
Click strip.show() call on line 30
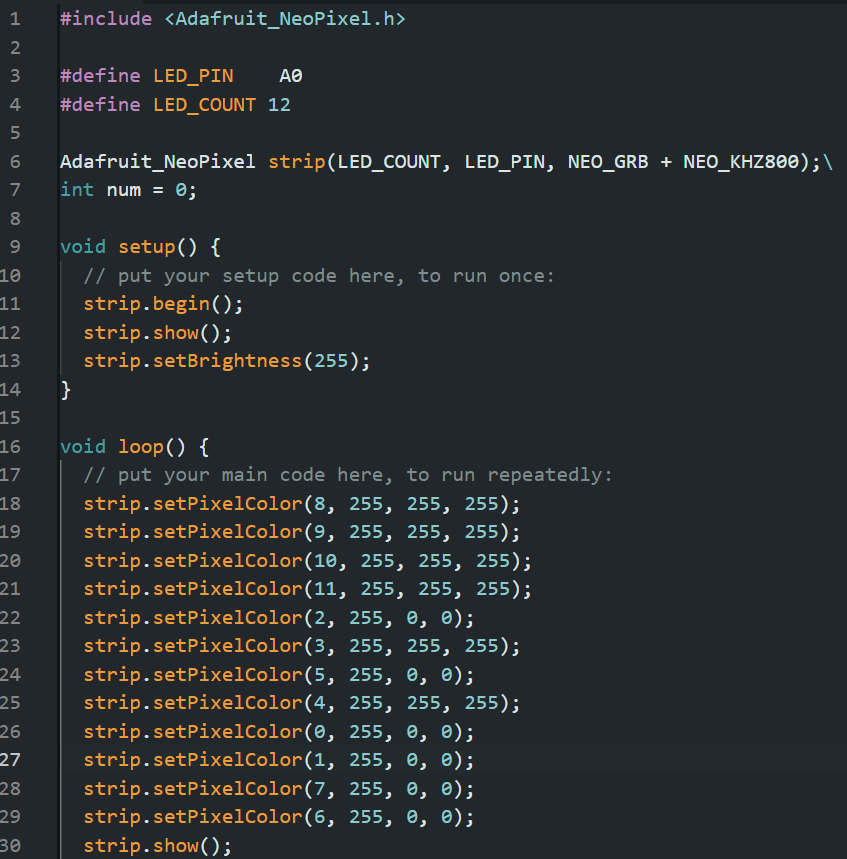[x=157, y=846]
